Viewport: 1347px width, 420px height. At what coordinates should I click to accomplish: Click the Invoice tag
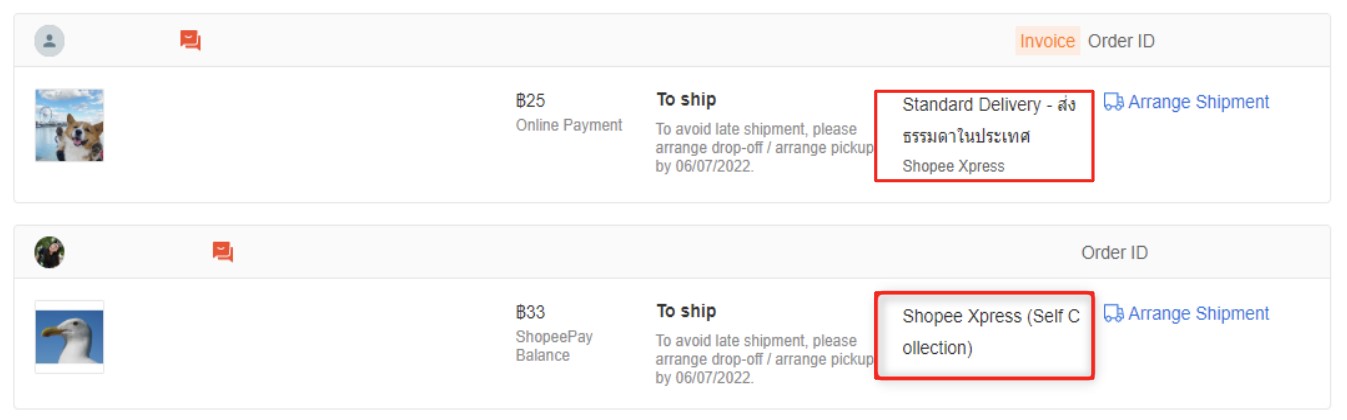[1047, 41]
